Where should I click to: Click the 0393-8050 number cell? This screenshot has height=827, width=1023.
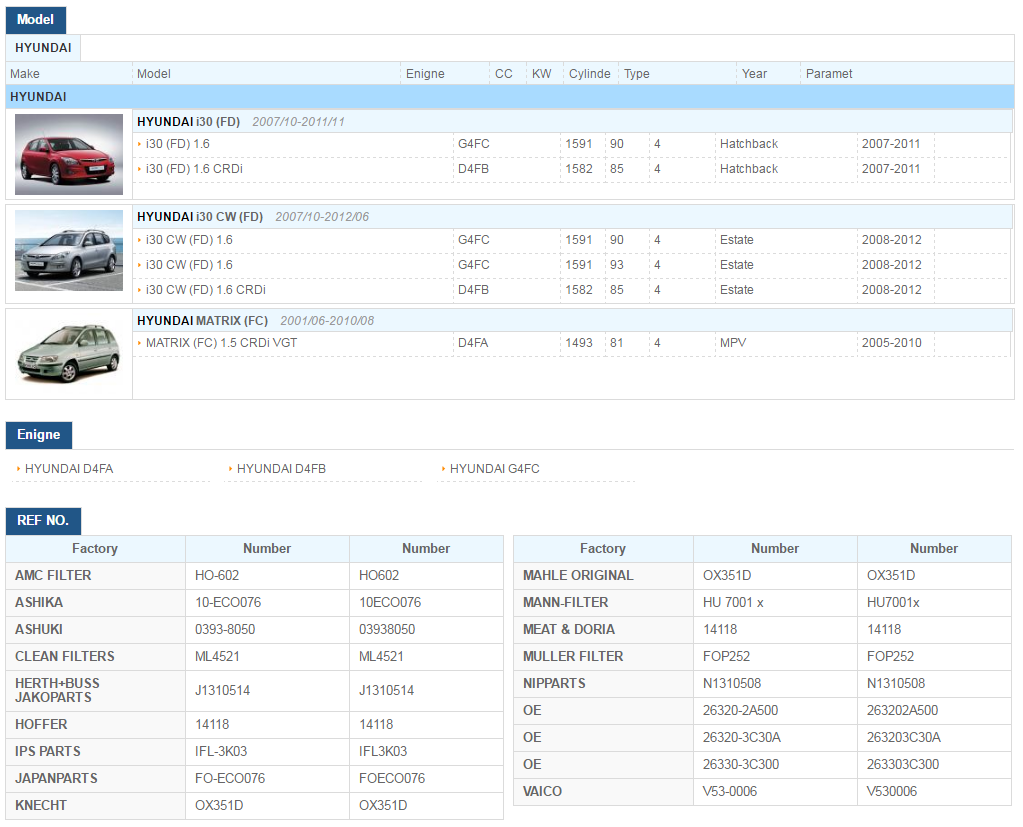tap(267, 630)
